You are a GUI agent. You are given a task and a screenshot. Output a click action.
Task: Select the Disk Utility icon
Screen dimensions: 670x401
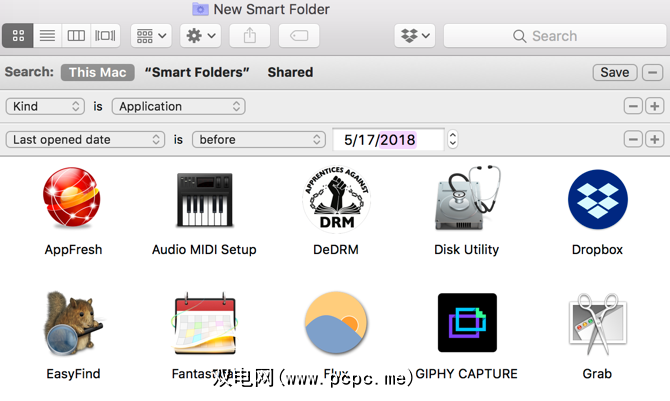467,198
